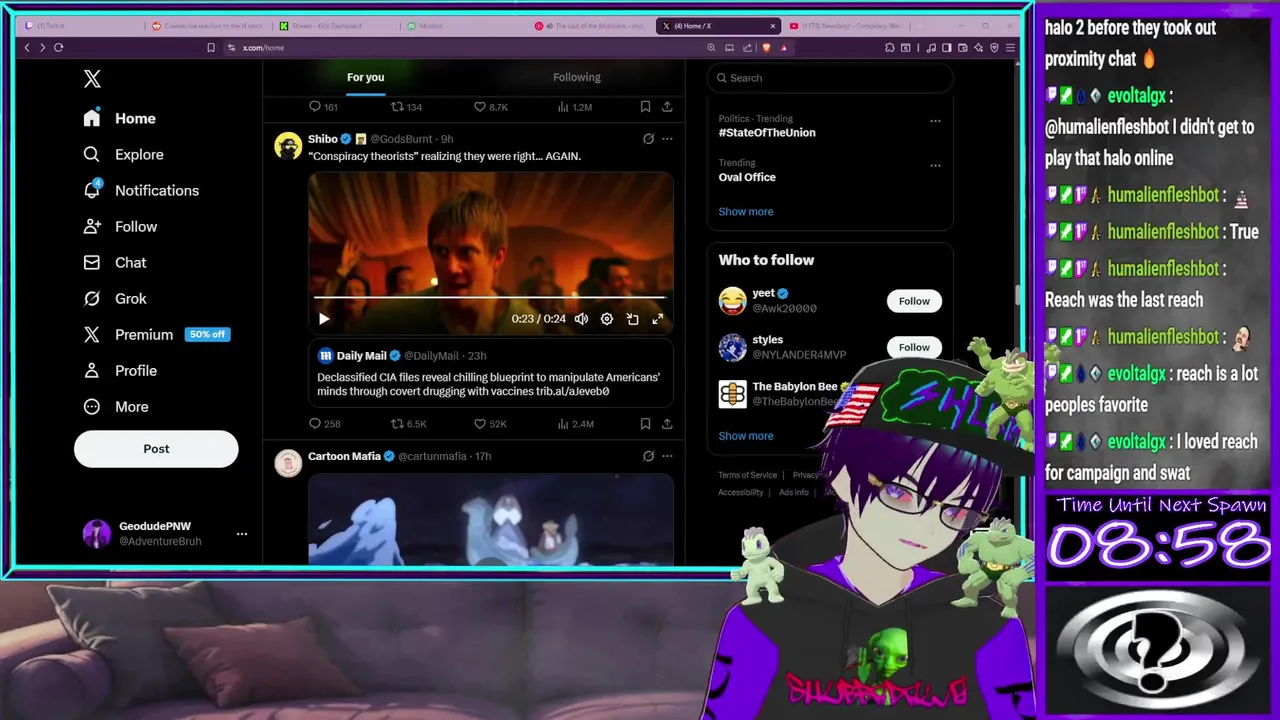Viewport: 1280px width, 720px height.
Task: Bookmark Shibo's post
Action: coord(645,424)
